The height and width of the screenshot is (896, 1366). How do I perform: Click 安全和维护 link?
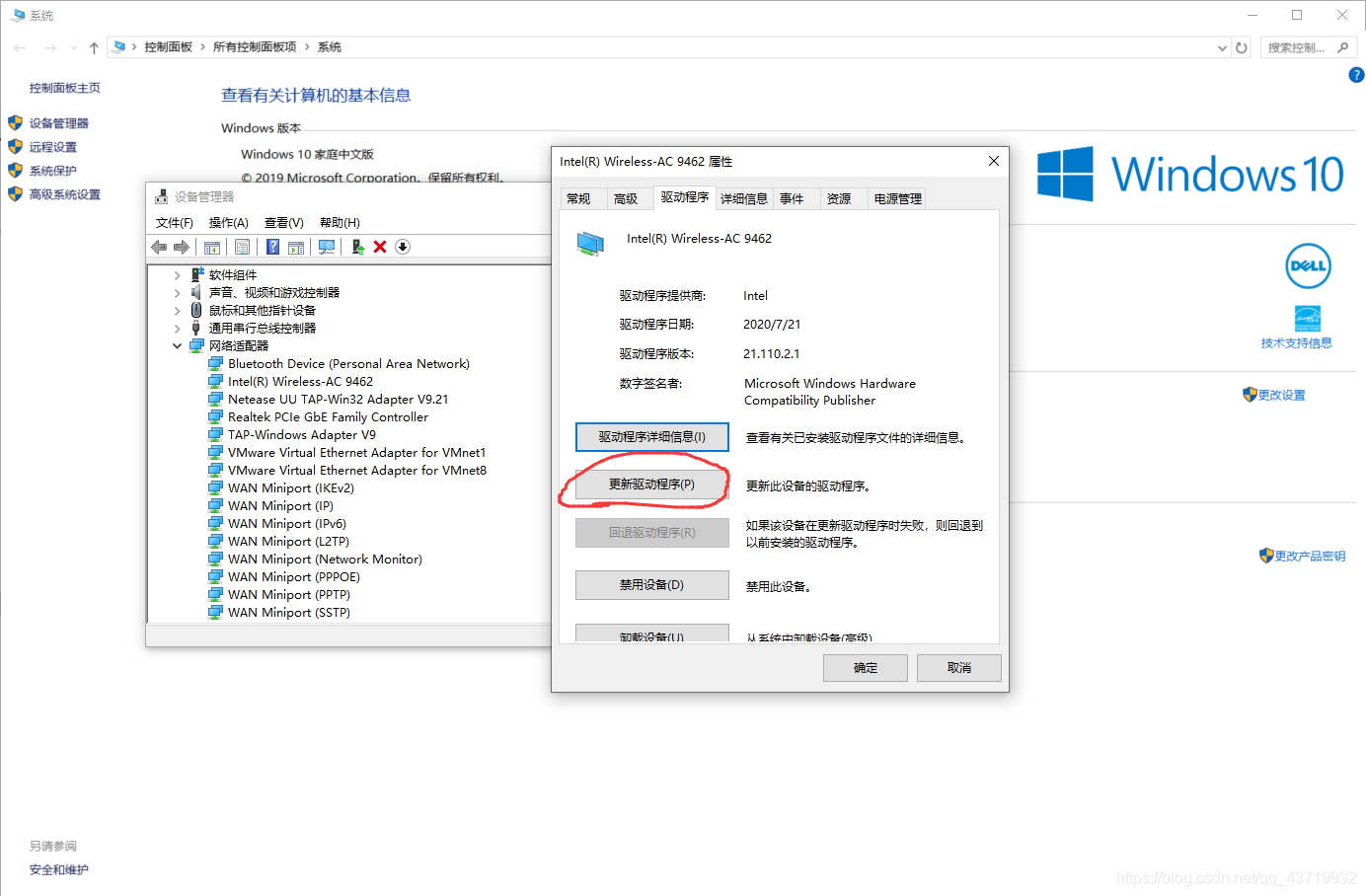59,870
